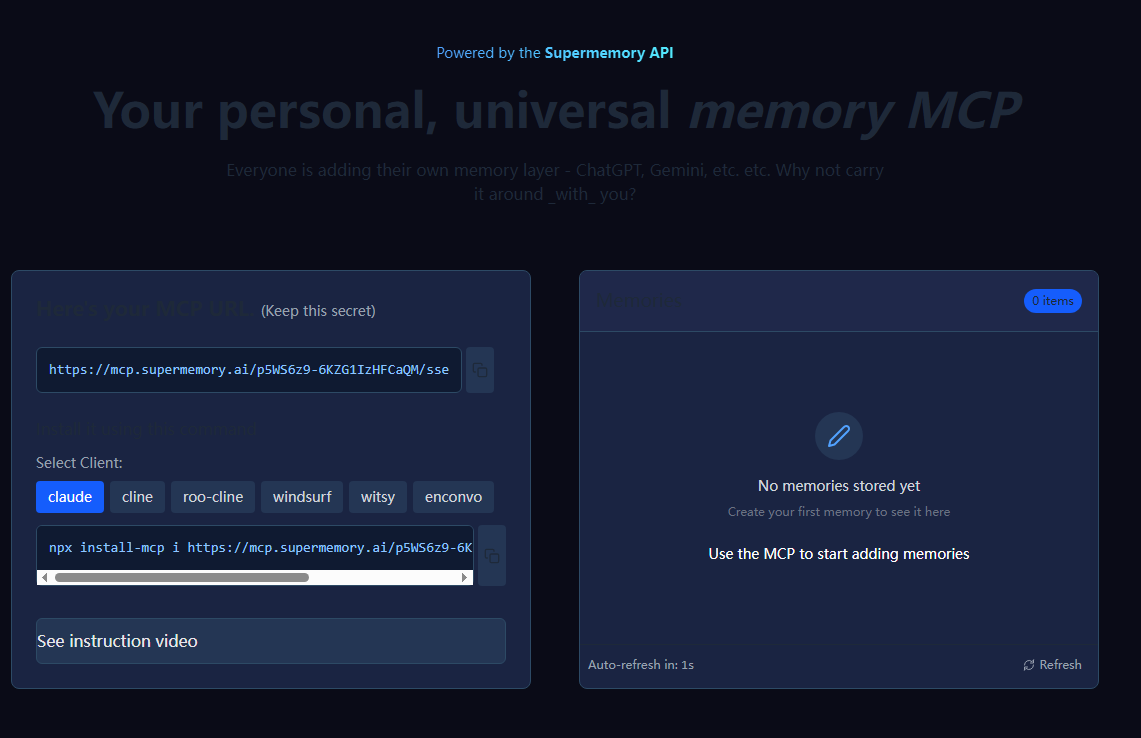Select claude as the client

(x=69, y=497)
